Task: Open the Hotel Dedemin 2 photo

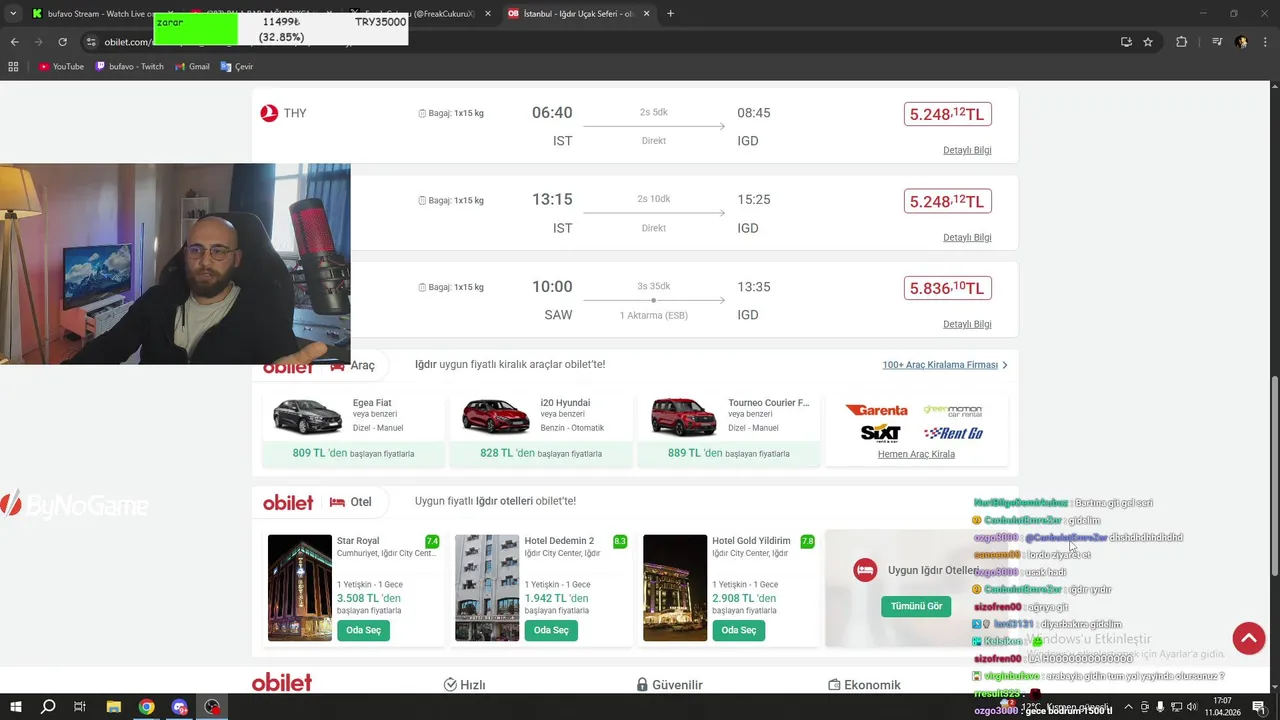Action: 487,588
